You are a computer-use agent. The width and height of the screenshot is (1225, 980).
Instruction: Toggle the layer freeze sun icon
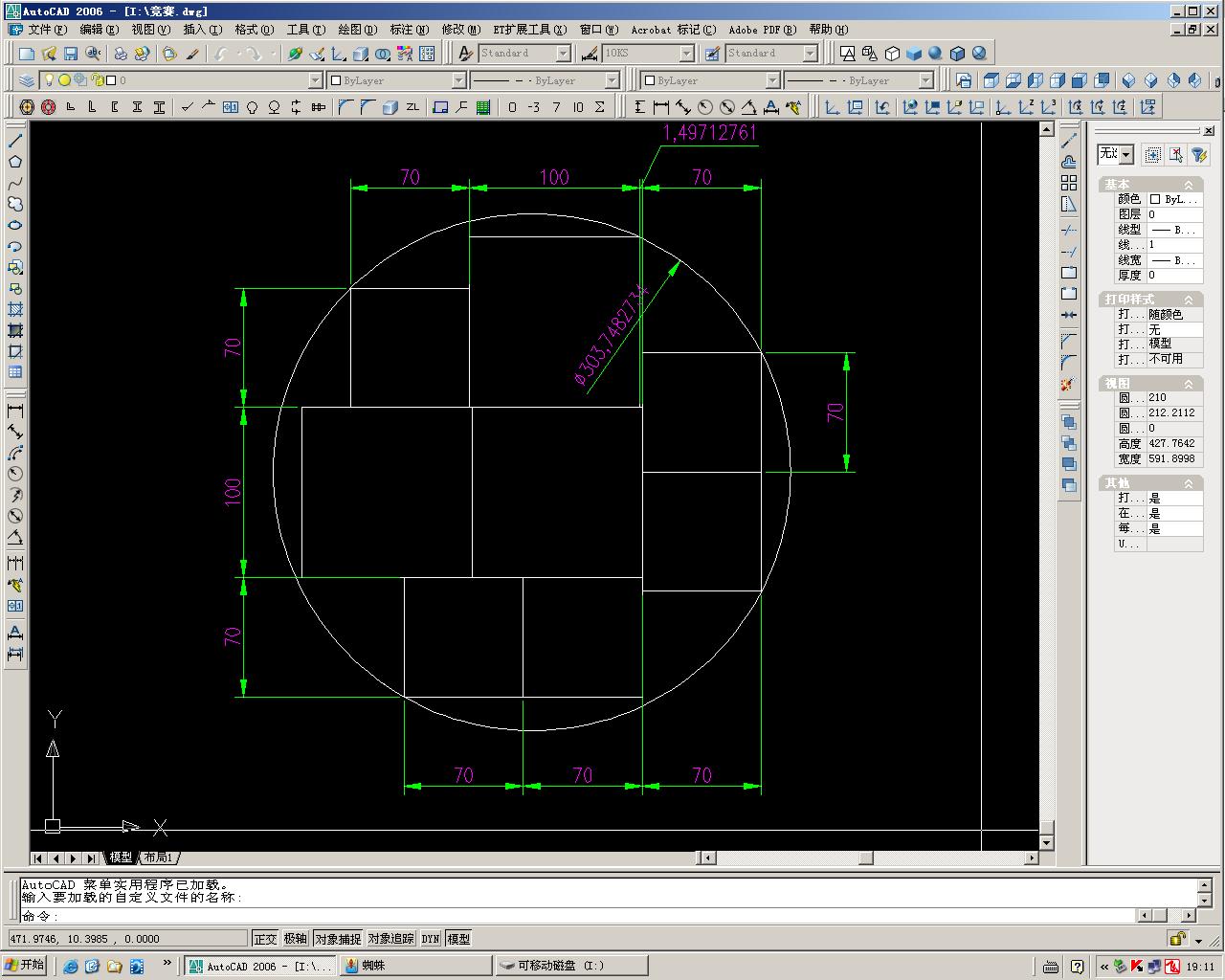point(64,80)
